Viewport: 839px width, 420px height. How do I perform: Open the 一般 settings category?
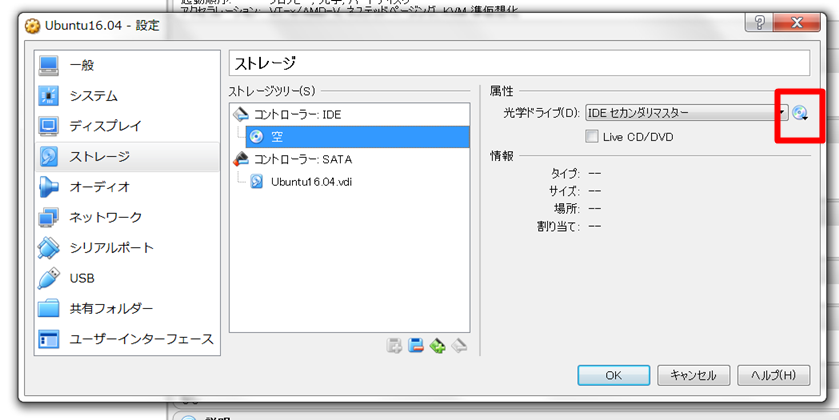coord(127,66)
